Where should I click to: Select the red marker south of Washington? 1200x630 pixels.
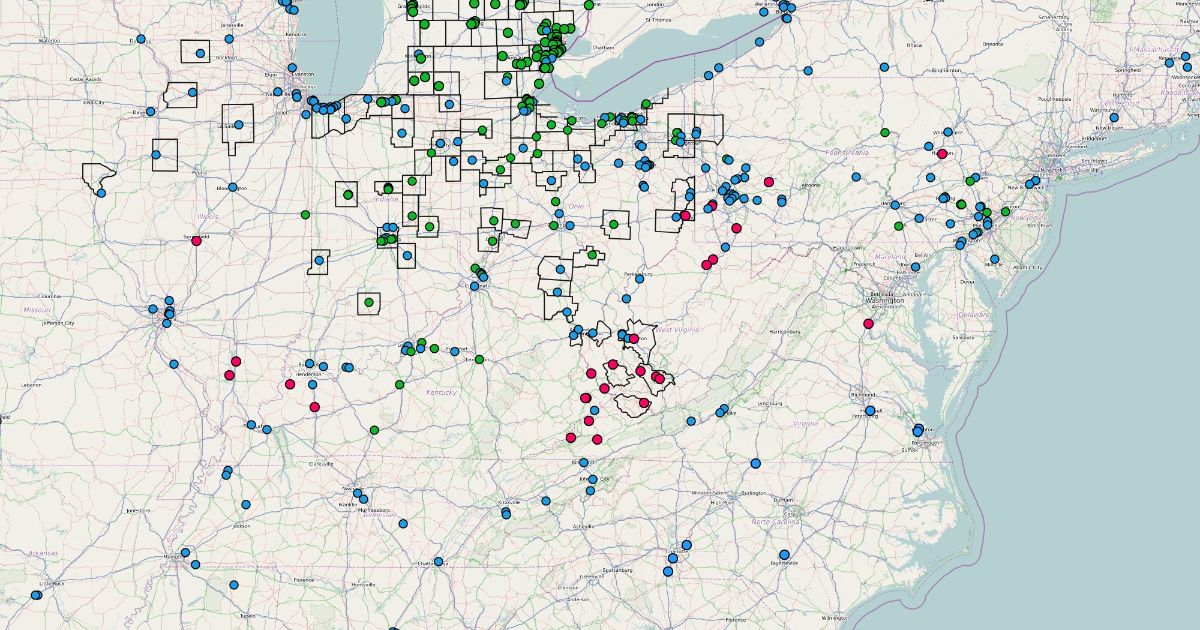[867, 323]
